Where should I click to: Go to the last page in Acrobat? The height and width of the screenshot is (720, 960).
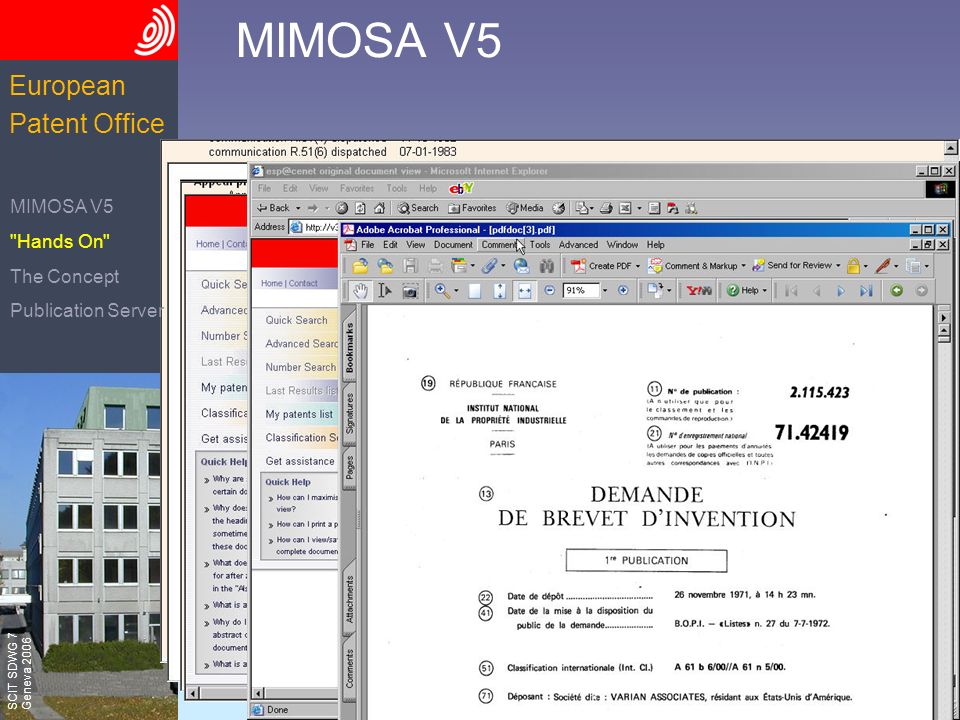coord(866,291)
